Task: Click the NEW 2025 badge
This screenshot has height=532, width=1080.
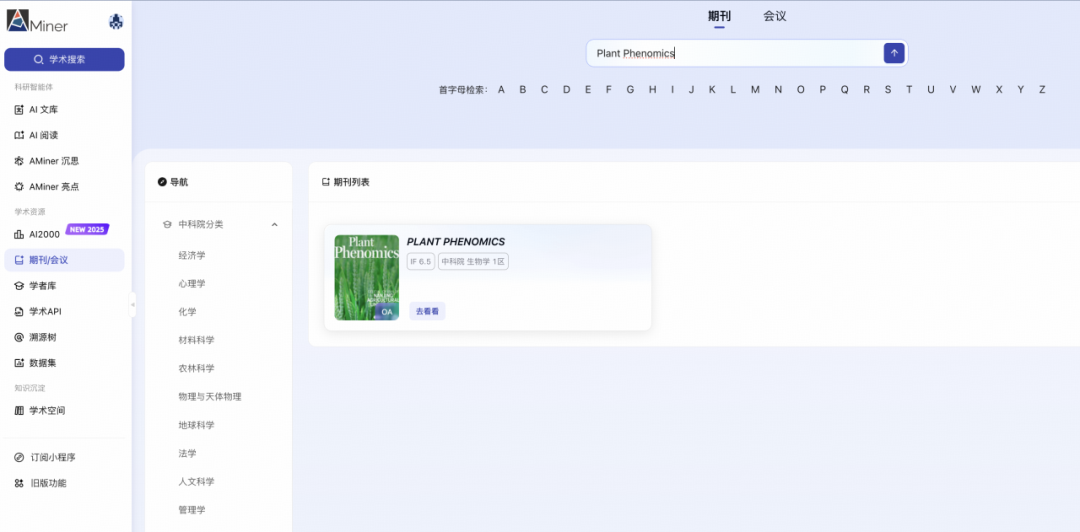Action: click(x=87, y=229)
